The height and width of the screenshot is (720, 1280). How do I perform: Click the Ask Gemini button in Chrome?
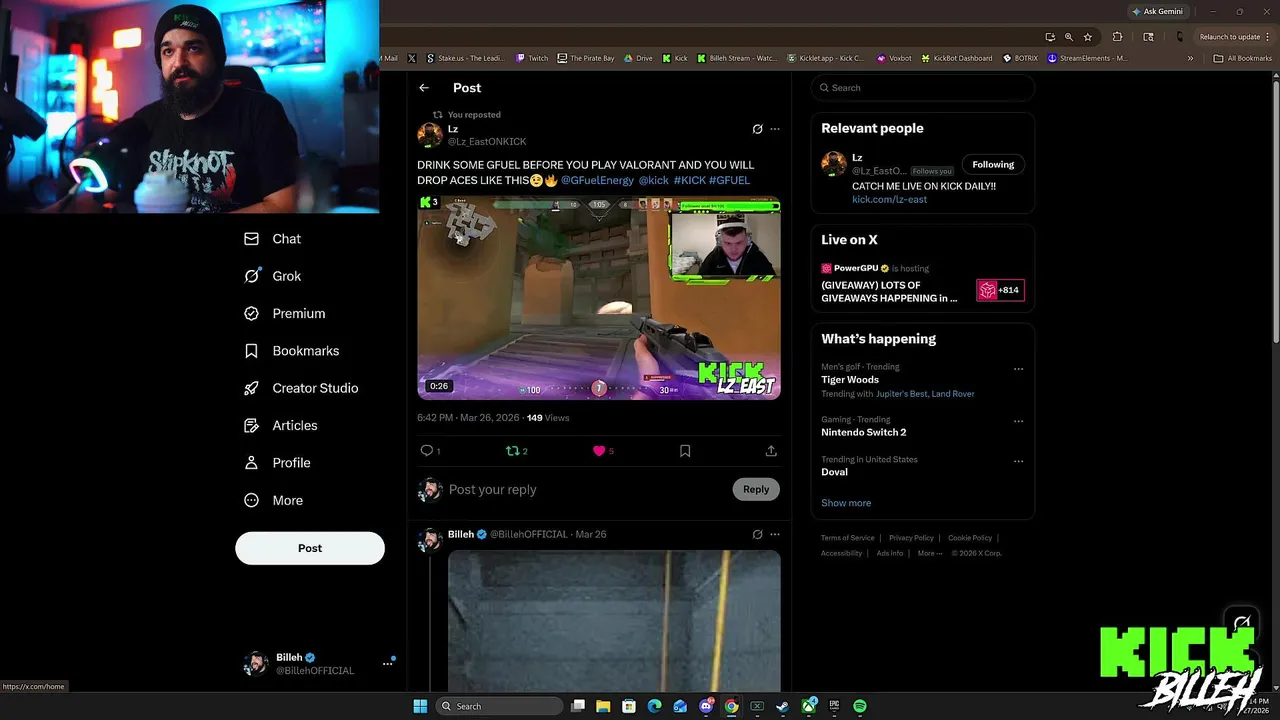pos(1157,11)
